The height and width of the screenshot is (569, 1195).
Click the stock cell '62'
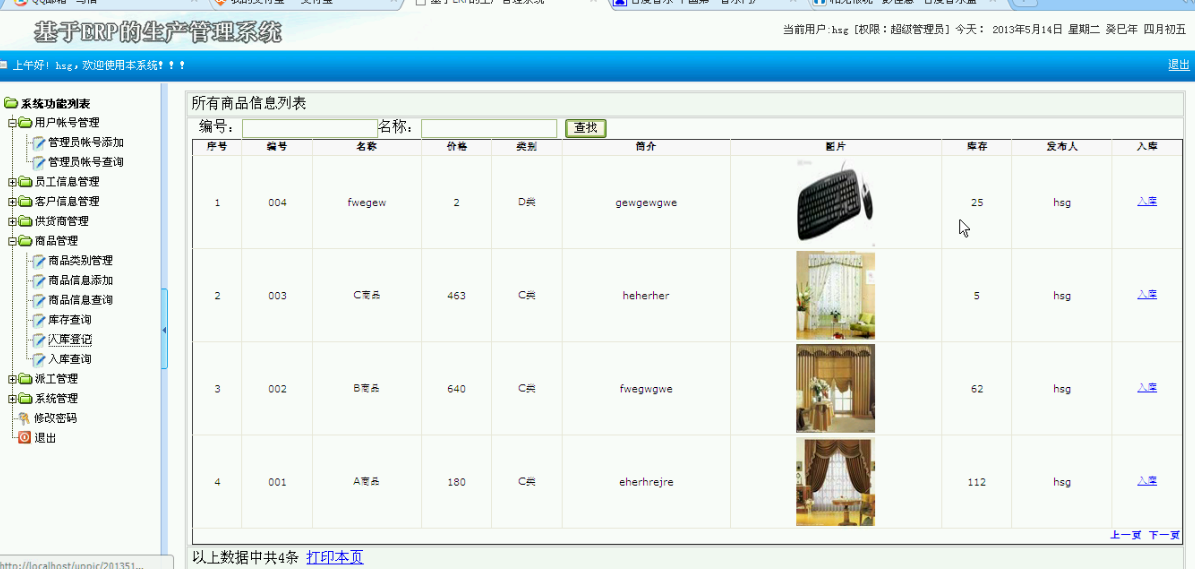click(977, 389)
